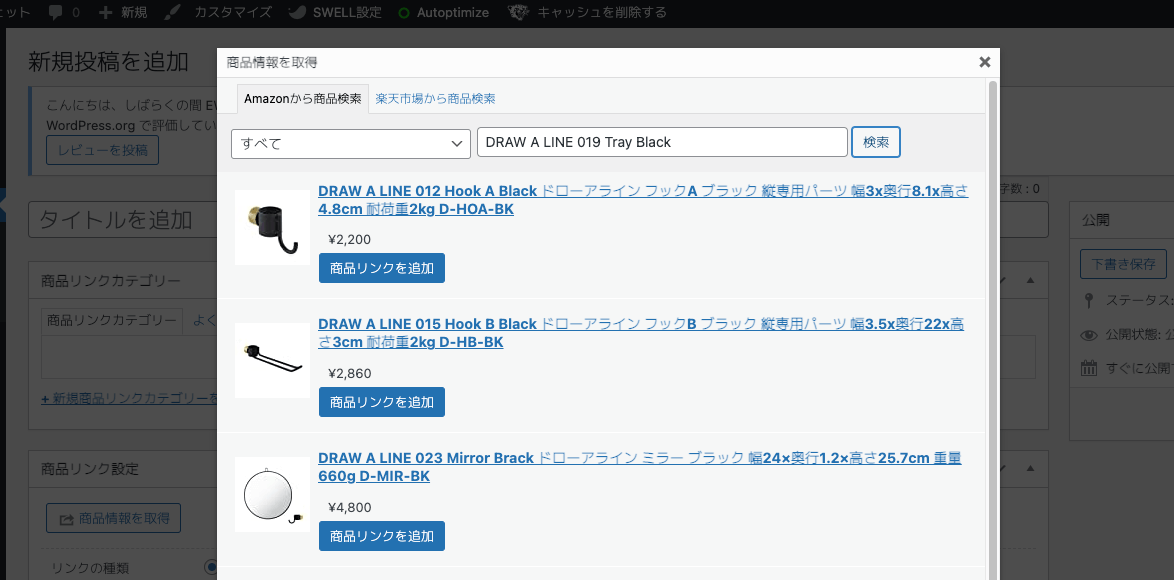Open the 新規 menu in admin bar

coord(124,13)
